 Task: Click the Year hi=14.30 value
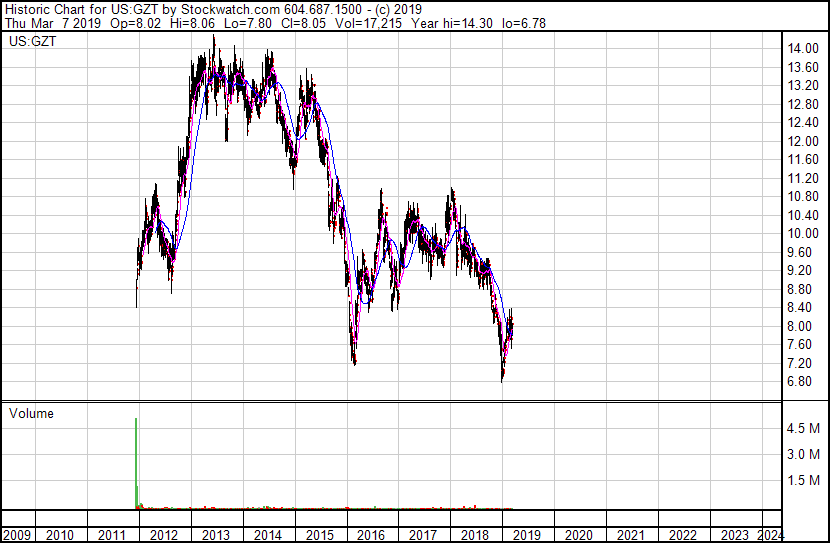452,24
